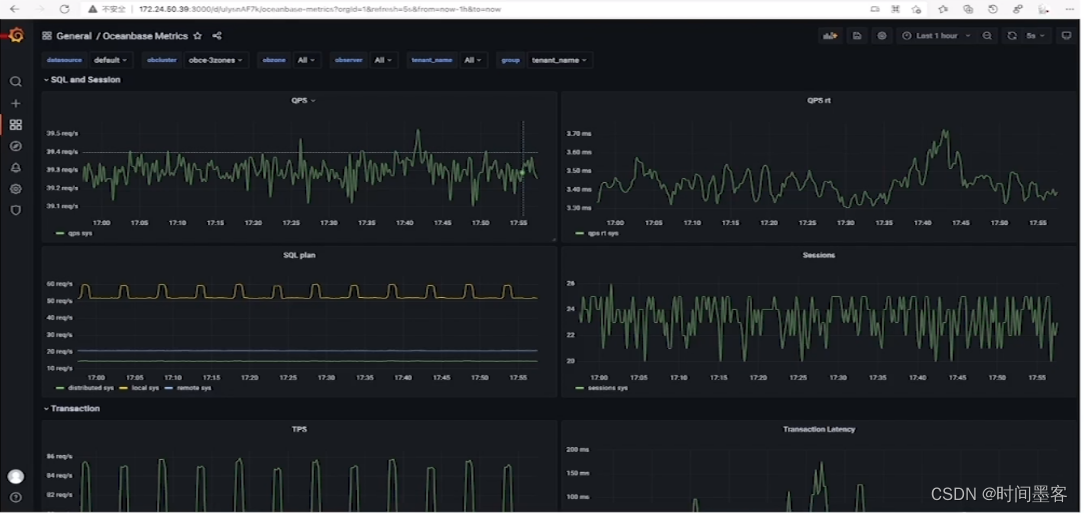Open the Server Admin shield icon

pyautogui.click(x=15, y=210)
